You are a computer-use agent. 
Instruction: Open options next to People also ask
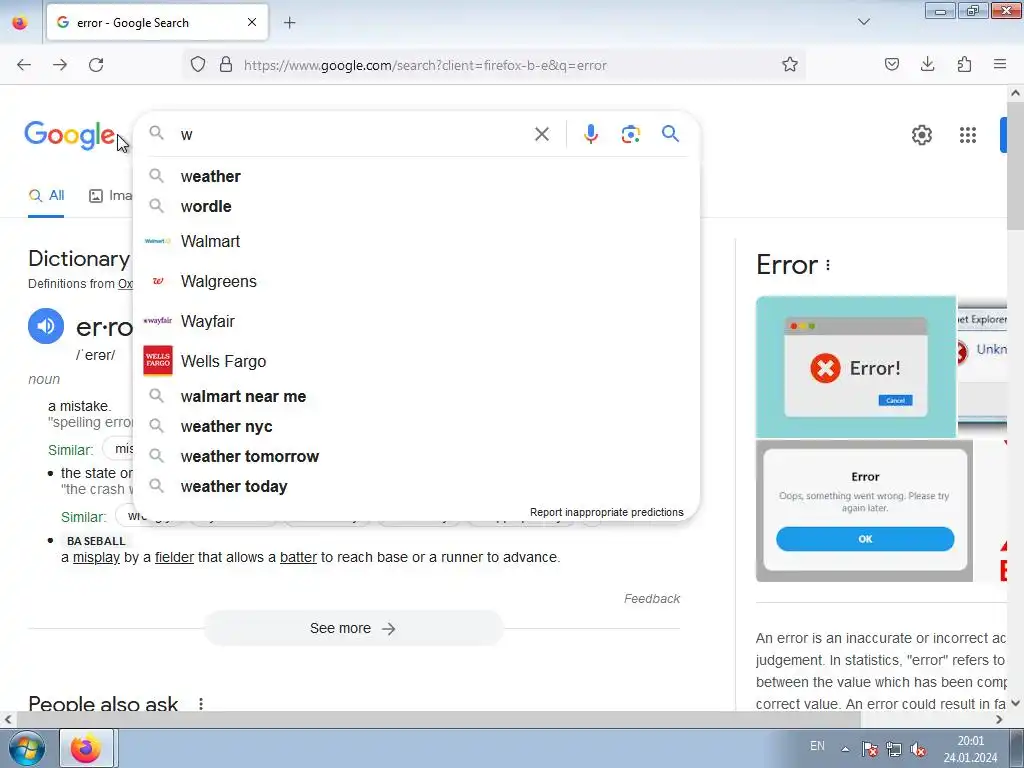point(201,704)
